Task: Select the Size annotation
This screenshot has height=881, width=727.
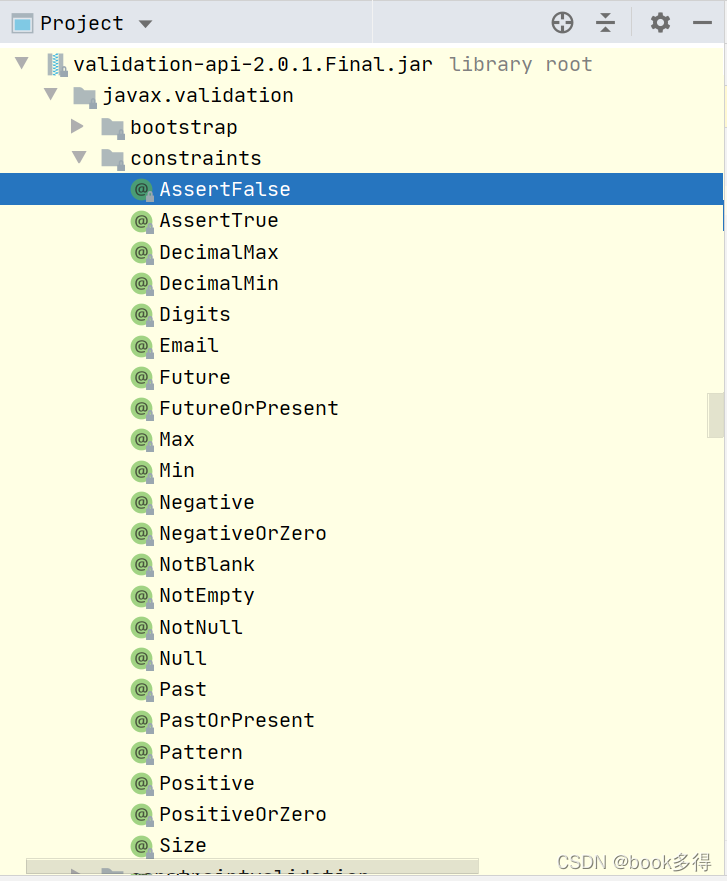Action: point(182,845)
